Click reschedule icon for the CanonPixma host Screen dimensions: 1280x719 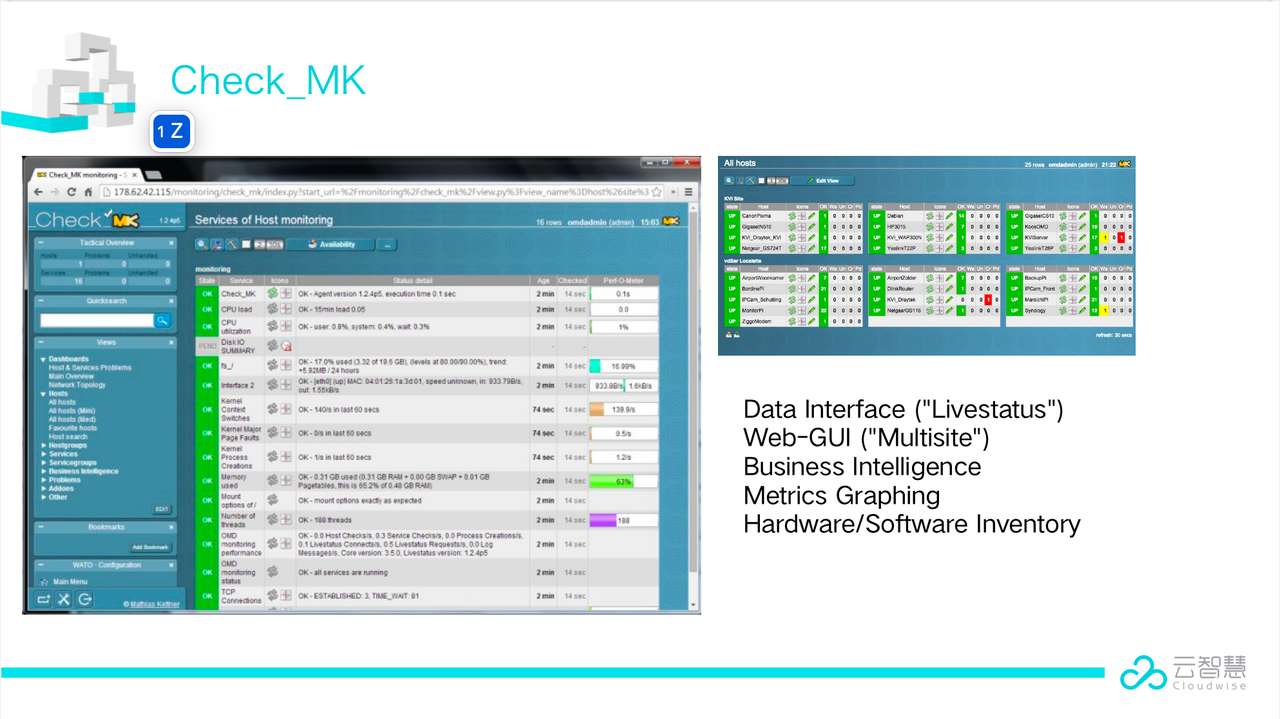791,216
